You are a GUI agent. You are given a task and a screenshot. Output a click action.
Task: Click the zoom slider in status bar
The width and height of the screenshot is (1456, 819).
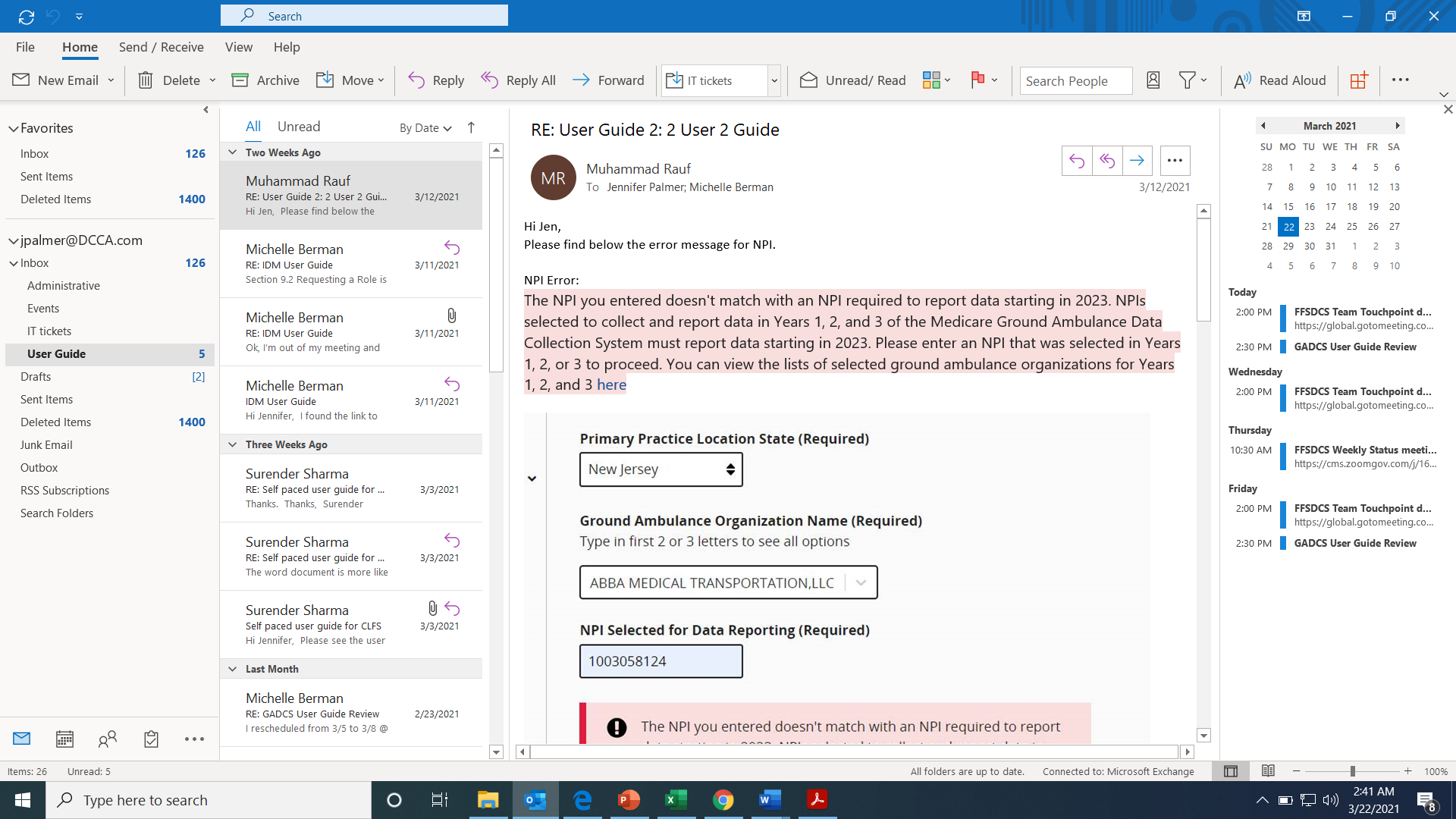click(x=1352, y=771)
